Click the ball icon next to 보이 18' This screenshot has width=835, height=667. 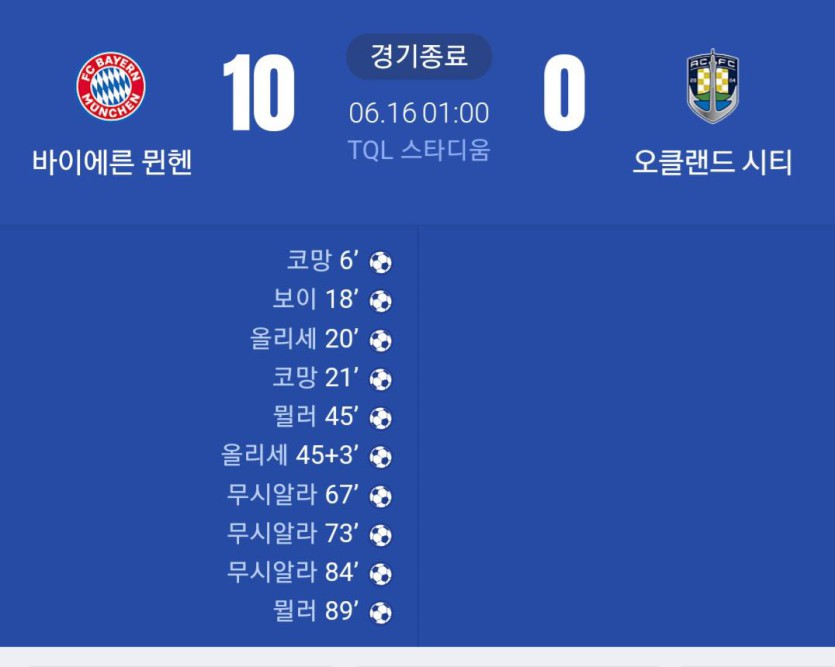click(380, 301)
